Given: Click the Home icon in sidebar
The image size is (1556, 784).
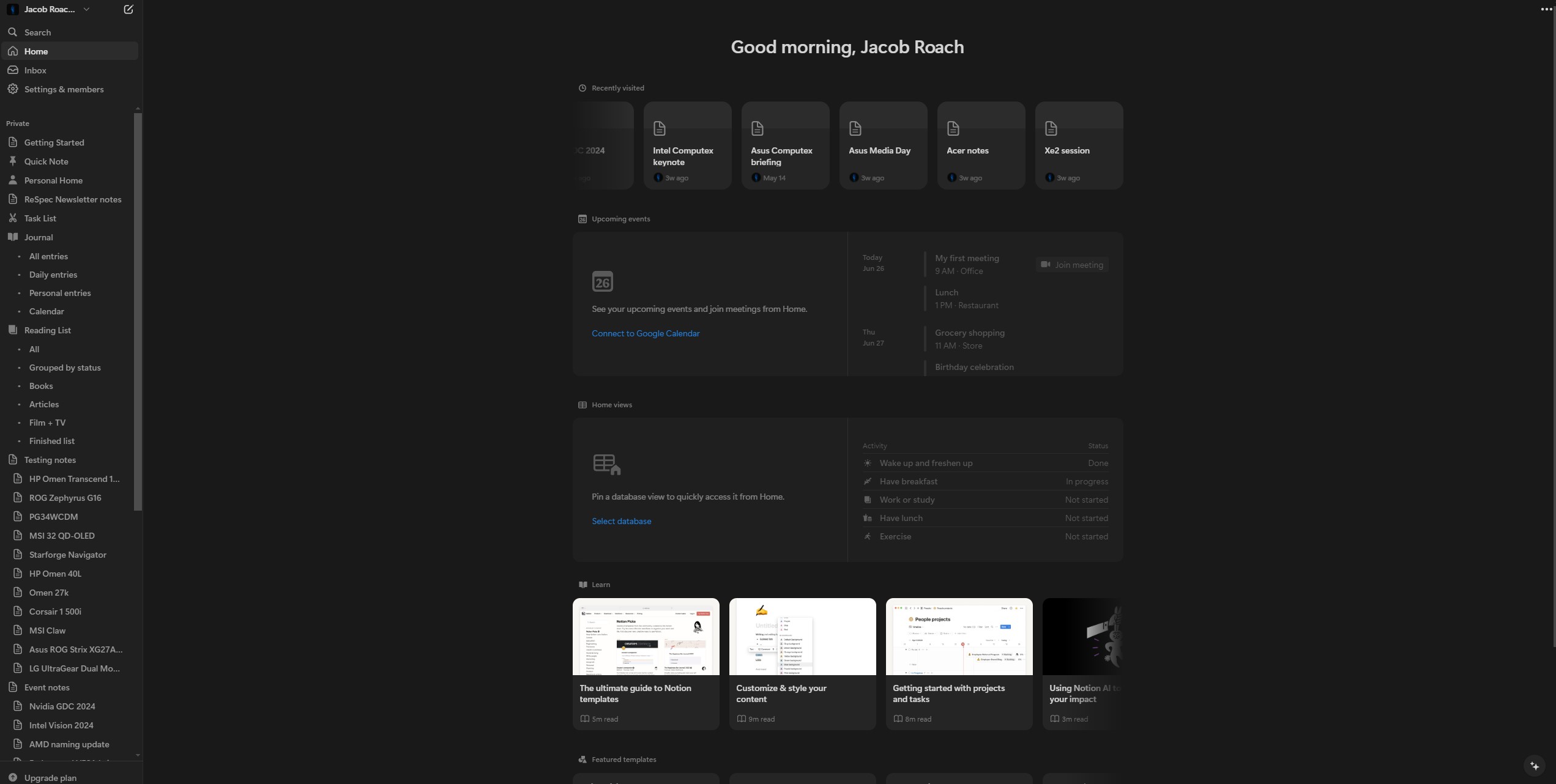Looking at the screenshot, I should [x=13, y=50].
